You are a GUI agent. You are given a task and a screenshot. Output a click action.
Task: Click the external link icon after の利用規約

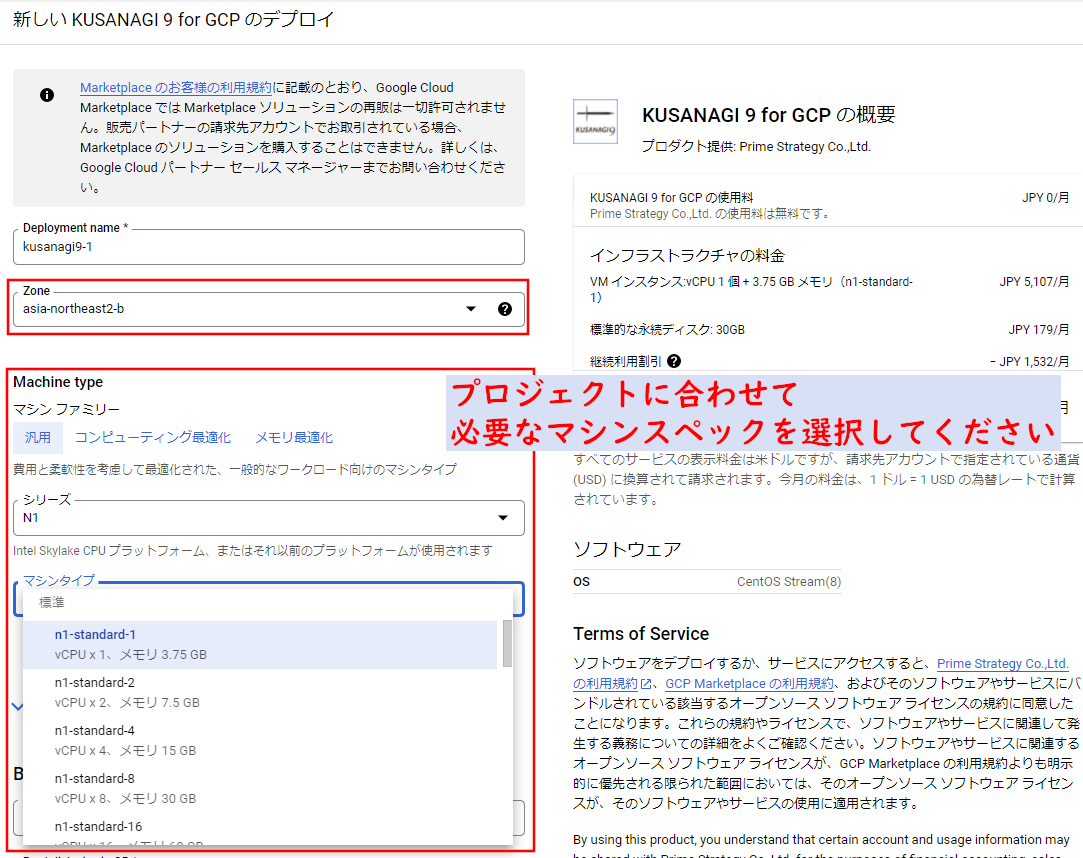646,684
